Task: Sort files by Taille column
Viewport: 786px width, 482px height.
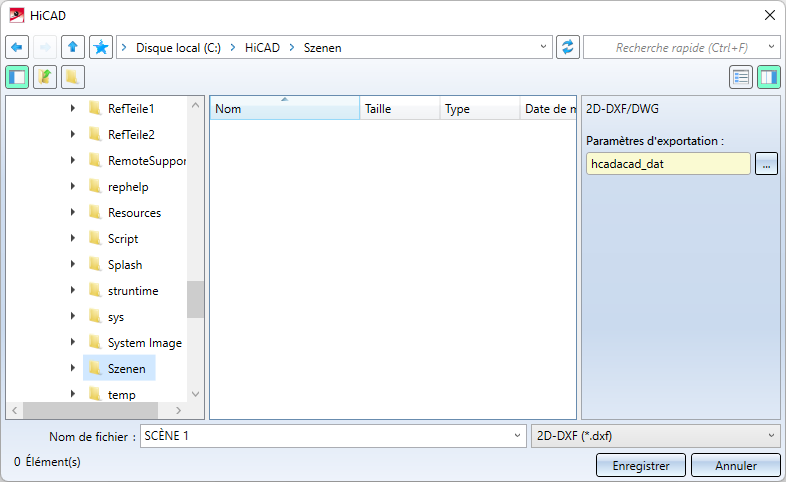Action: [x=400, y=108]
